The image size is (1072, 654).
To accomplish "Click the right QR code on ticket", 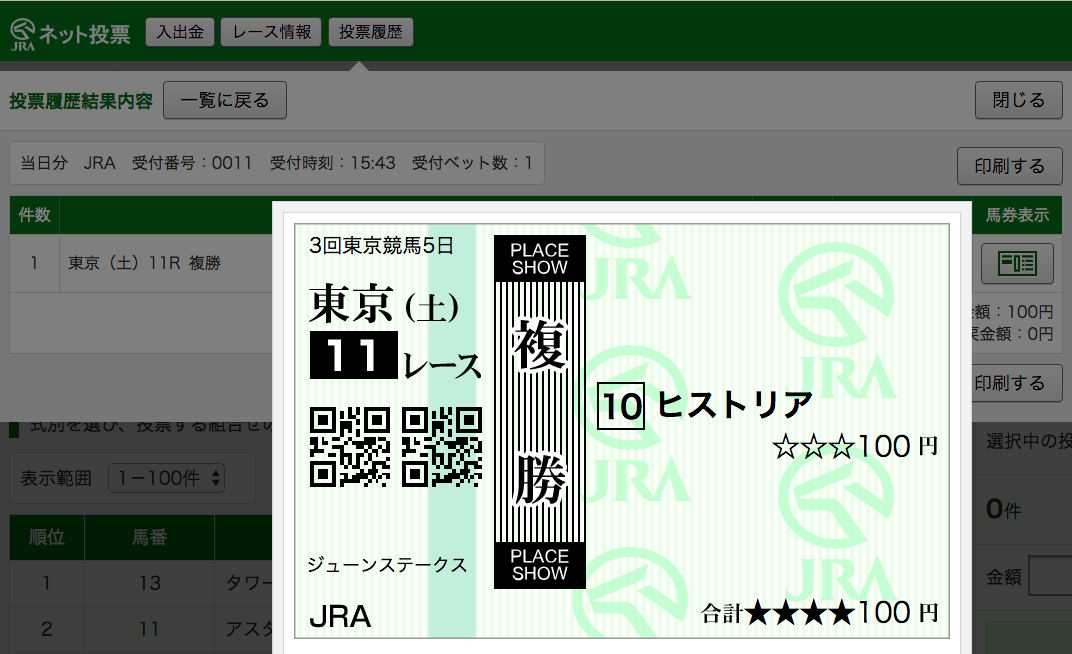I will (442, 447).
